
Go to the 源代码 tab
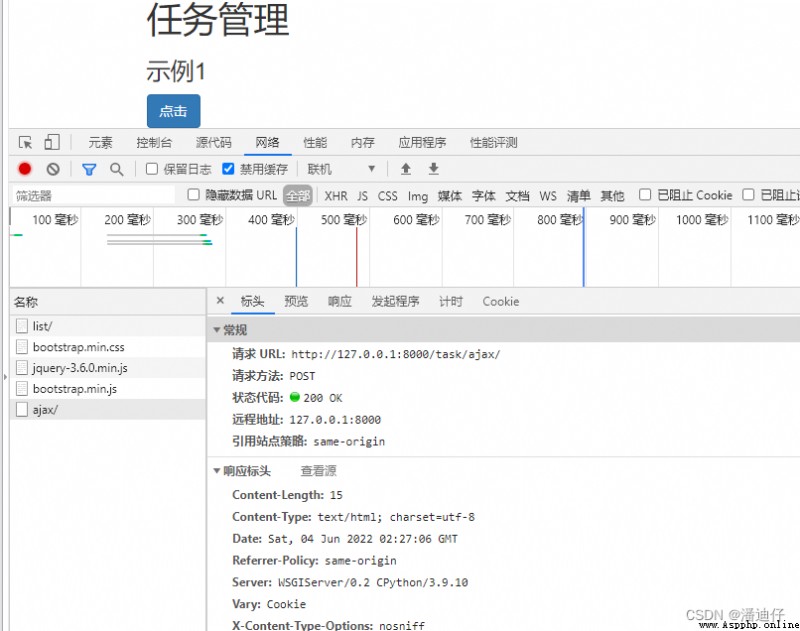tap(214, 142)
